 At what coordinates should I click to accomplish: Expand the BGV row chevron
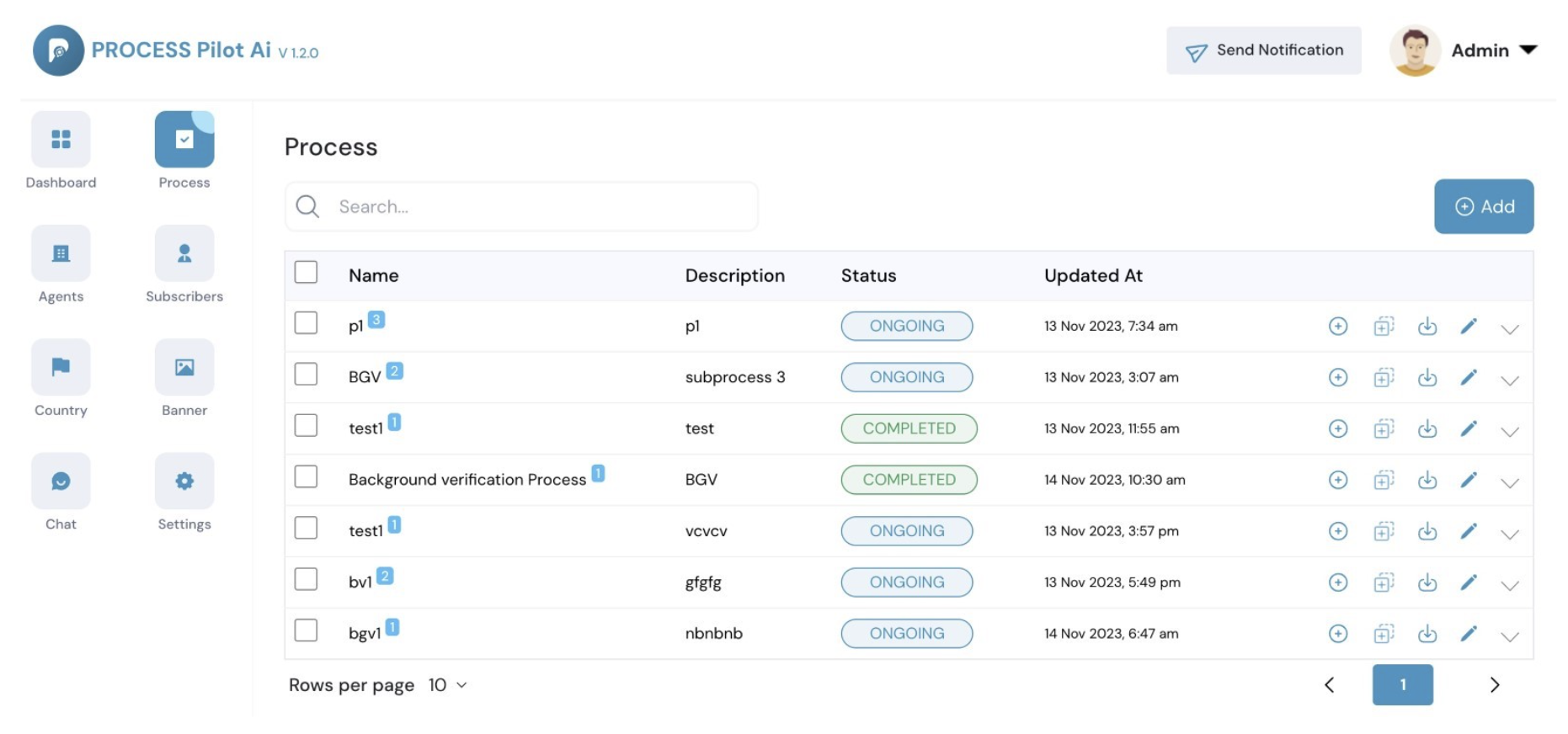click(x=1509, y=380)
